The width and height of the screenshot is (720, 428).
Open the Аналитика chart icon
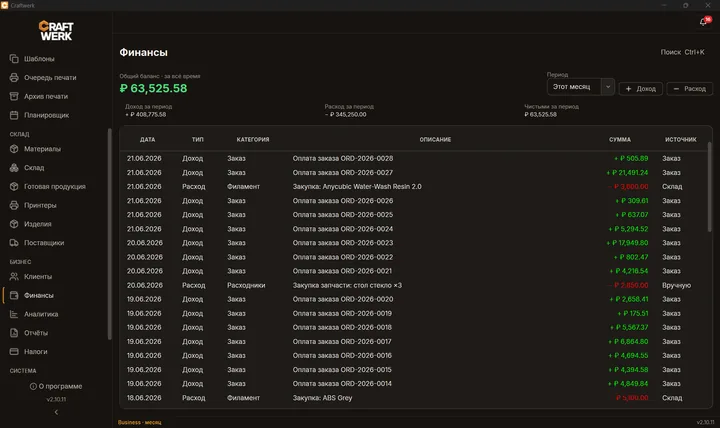[x=14, y=314]
